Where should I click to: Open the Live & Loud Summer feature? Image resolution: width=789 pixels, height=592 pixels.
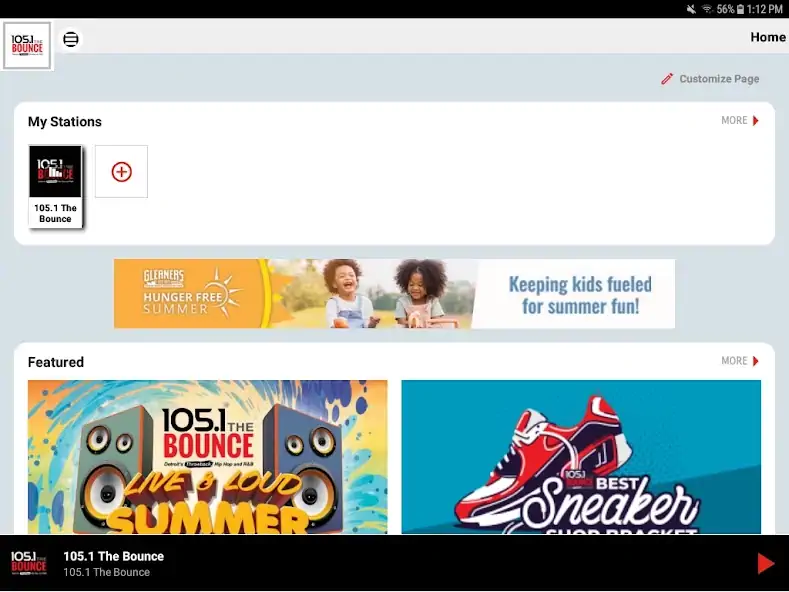tap(207, 457)
